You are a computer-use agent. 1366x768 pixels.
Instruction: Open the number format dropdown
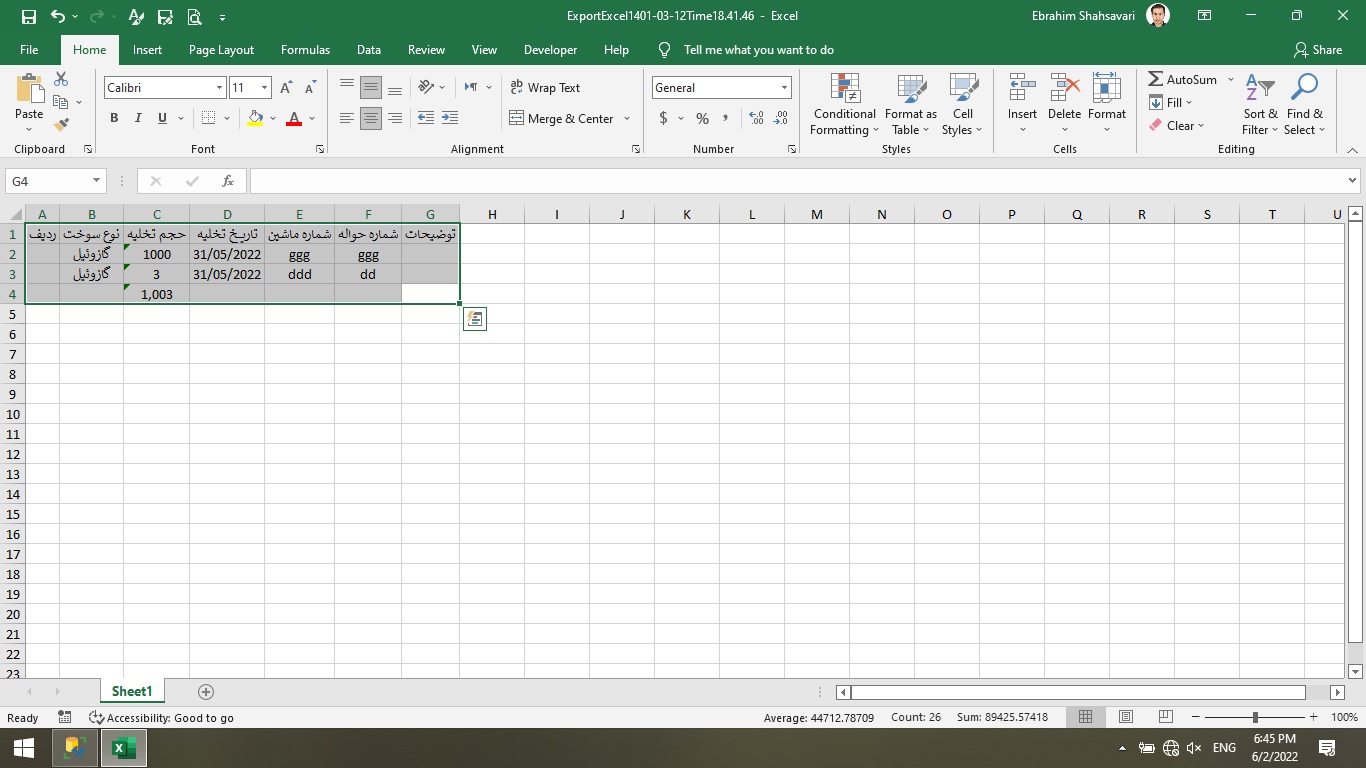[784, 88]
